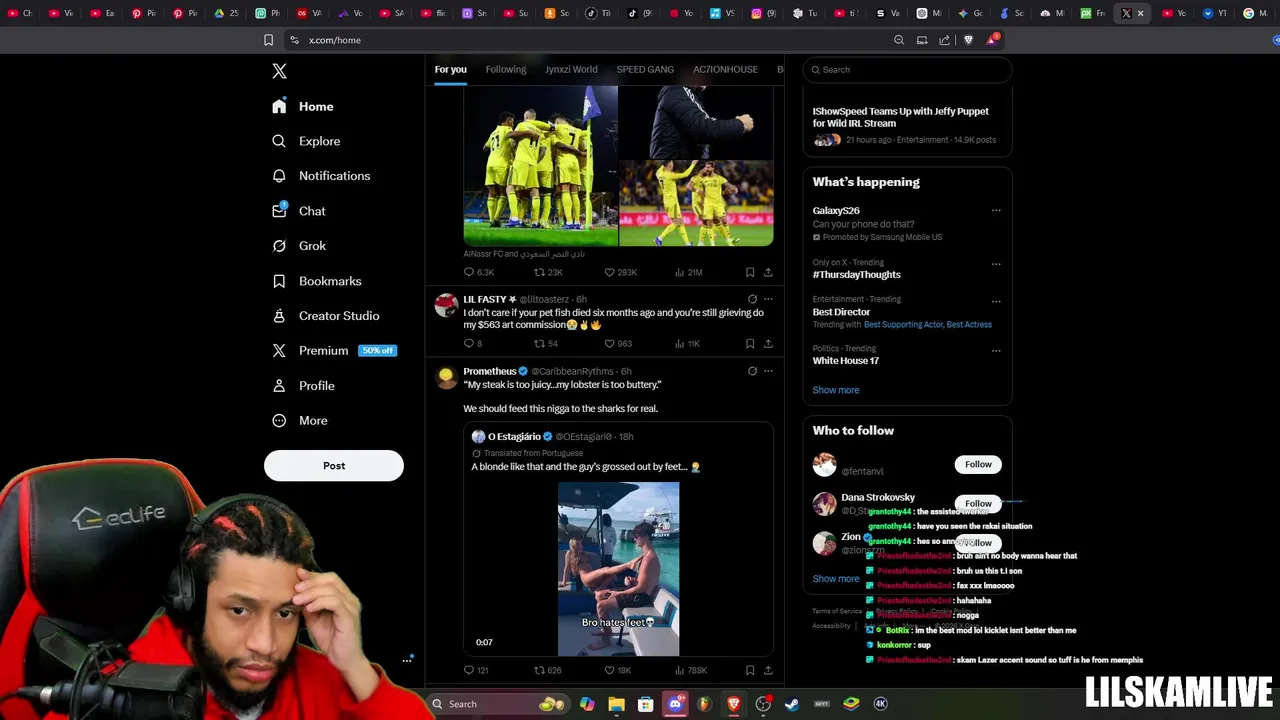The height and width of the screenshot is (720, 1280).
Task: Repost the Prometheus post
Action: (x=547, y=670)
